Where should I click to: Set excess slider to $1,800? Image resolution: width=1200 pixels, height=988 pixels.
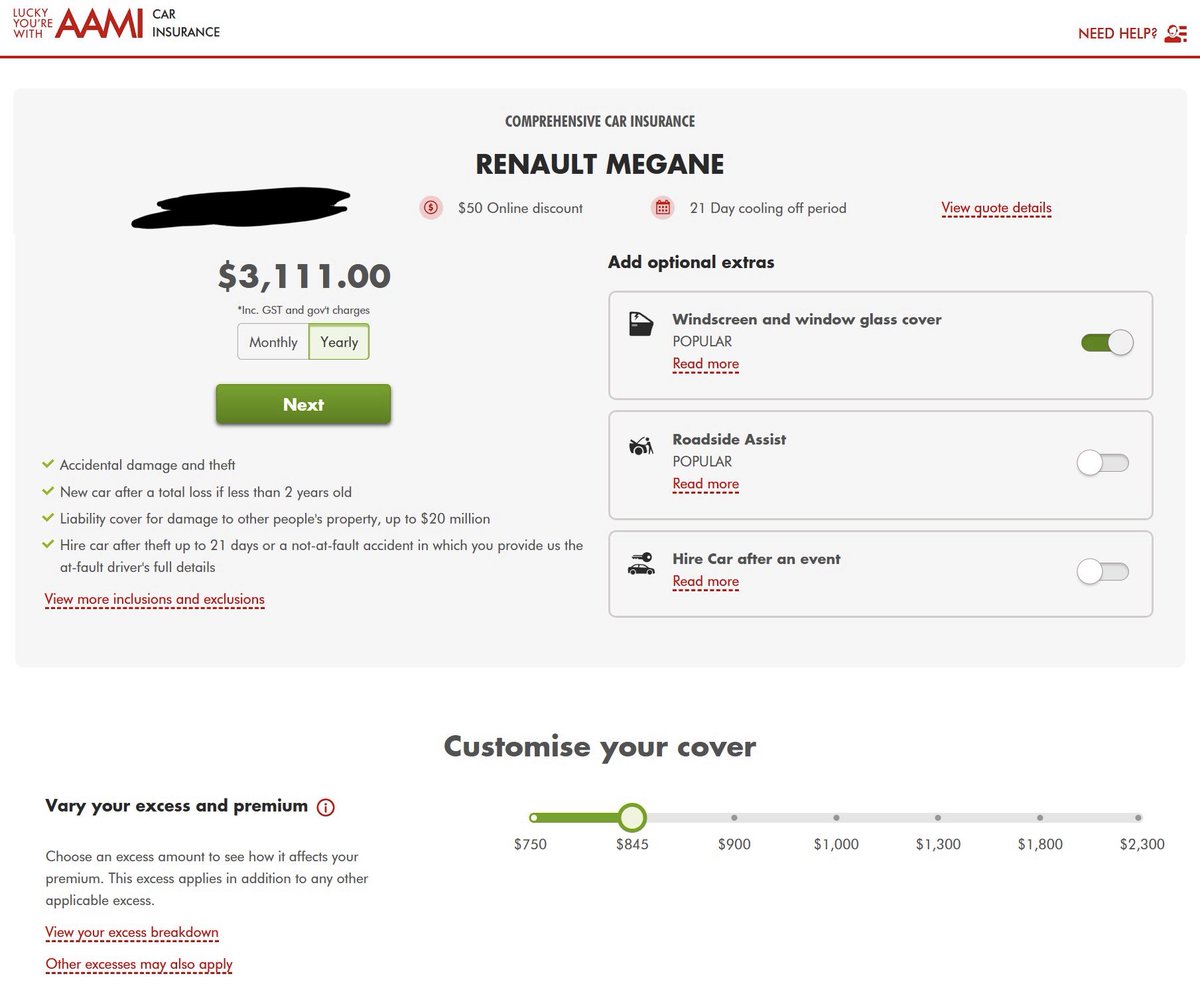pos(1039,818)
